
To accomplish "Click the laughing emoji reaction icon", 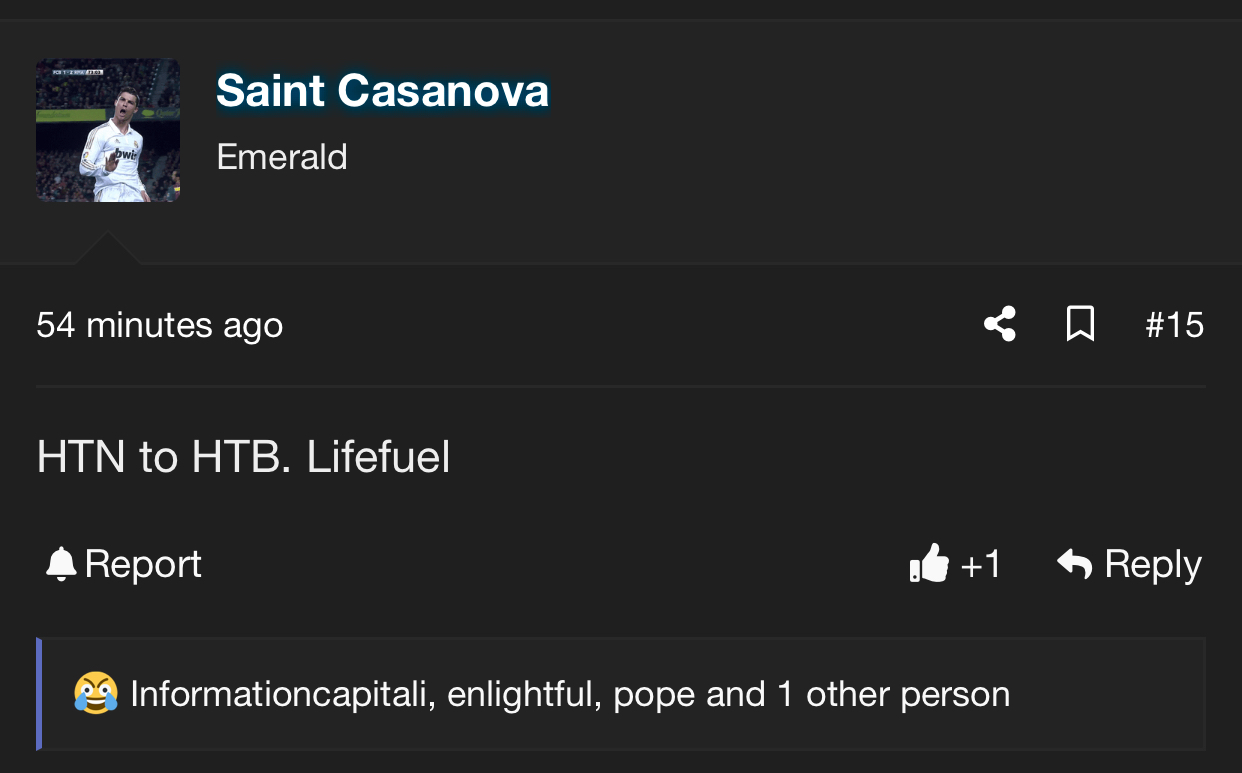I will click(95, 694).
